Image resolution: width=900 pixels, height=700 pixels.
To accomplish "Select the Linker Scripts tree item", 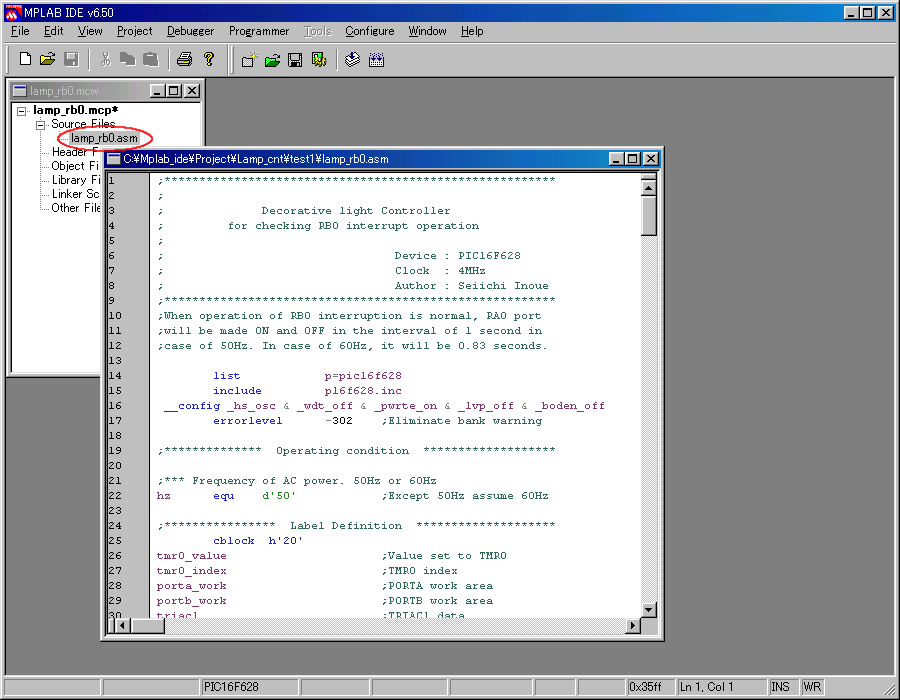I will click(76, 194).
